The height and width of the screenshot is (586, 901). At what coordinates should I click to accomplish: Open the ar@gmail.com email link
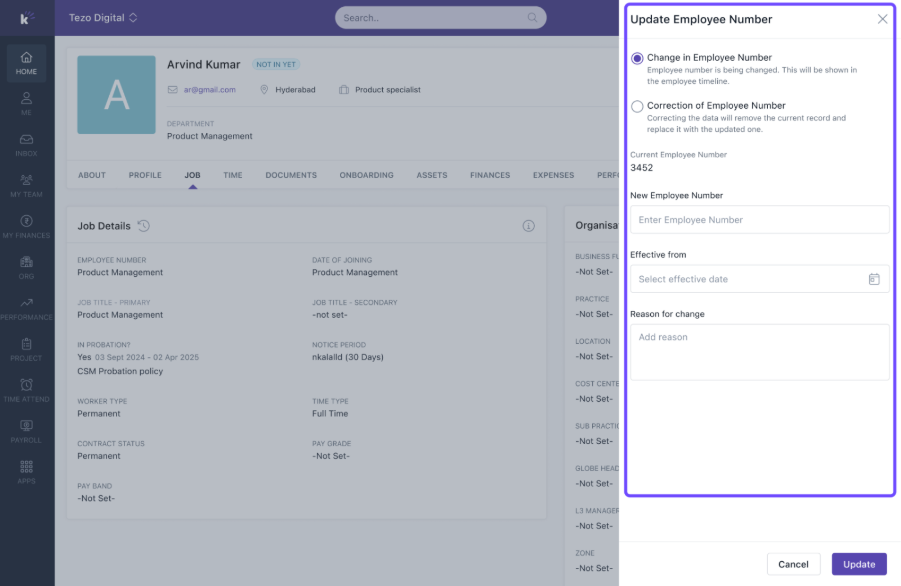[x=210, y=90]
